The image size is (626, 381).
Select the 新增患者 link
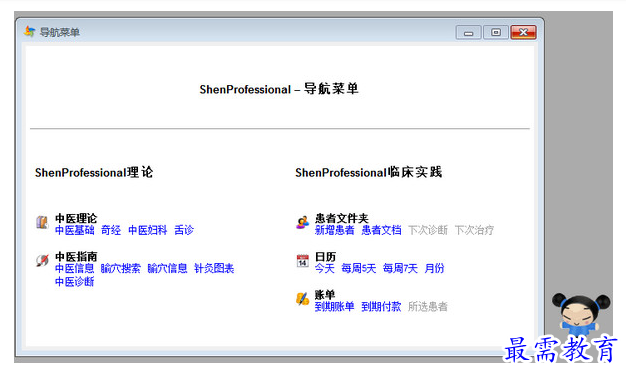[x=335, y=230]
